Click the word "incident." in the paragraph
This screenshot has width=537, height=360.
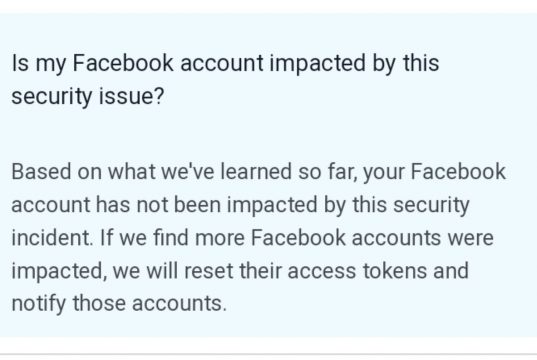coord(52,238)
